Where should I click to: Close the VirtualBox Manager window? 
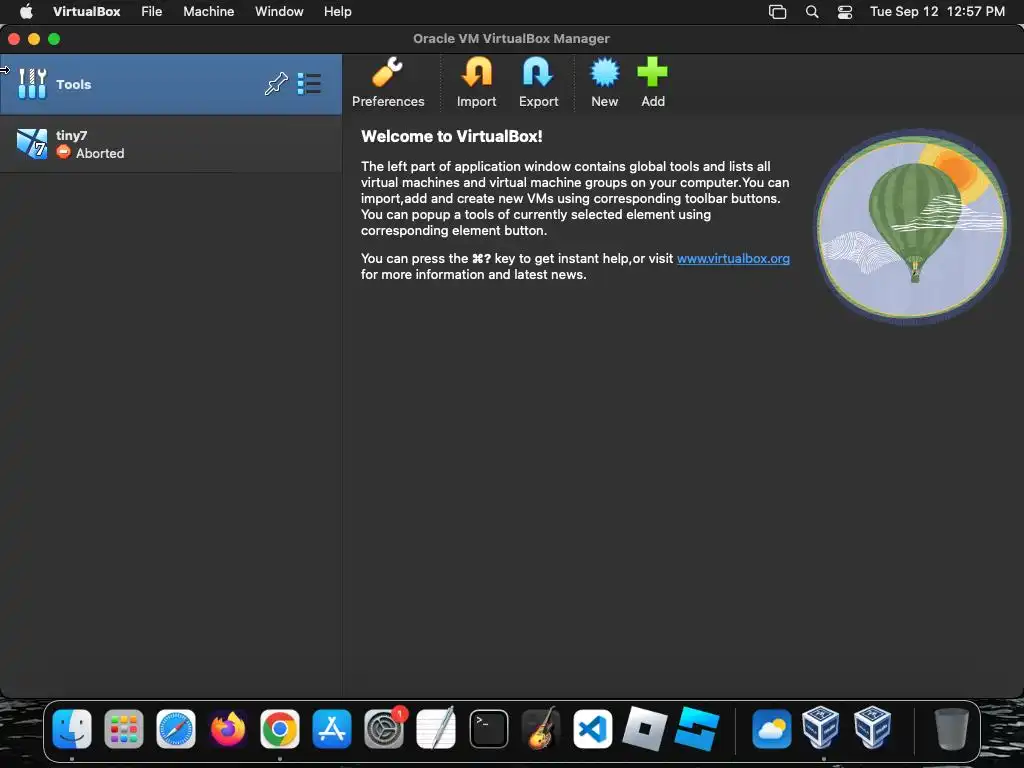14,39
